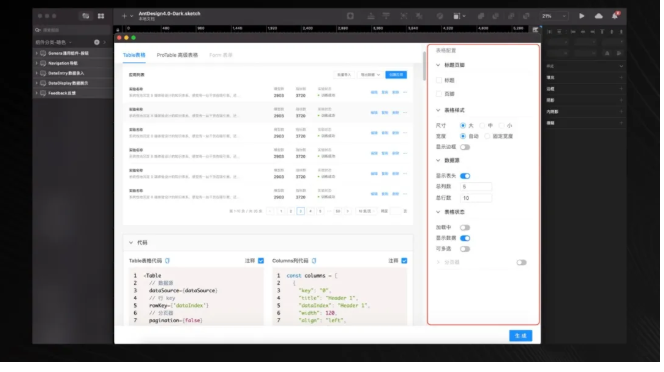Screen dimensions: 664x372
Task: Expand the General通用组件-按钮 page item
Action: coord(36,53)
